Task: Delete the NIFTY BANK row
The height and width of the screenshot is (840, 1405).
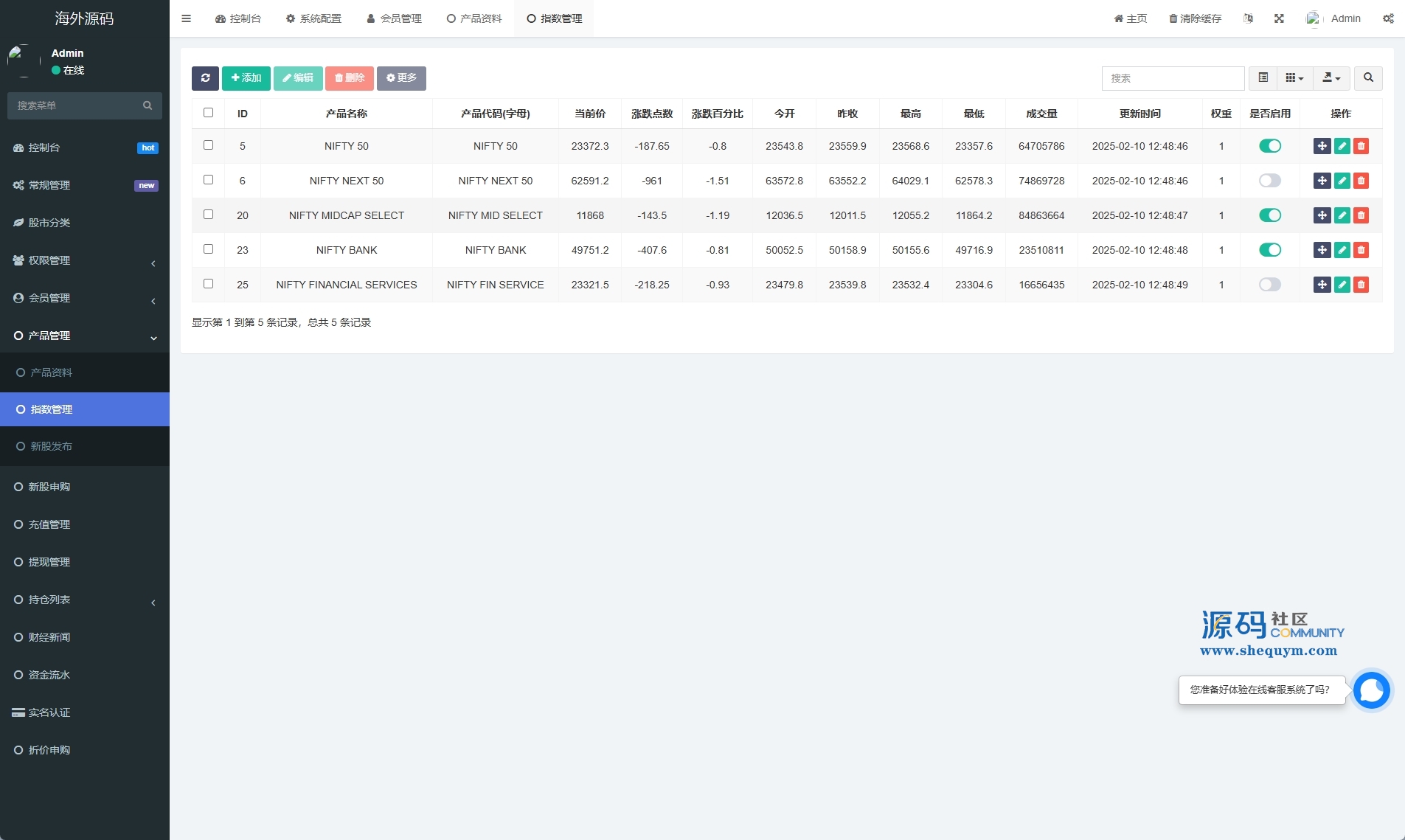Action: 1361,250
